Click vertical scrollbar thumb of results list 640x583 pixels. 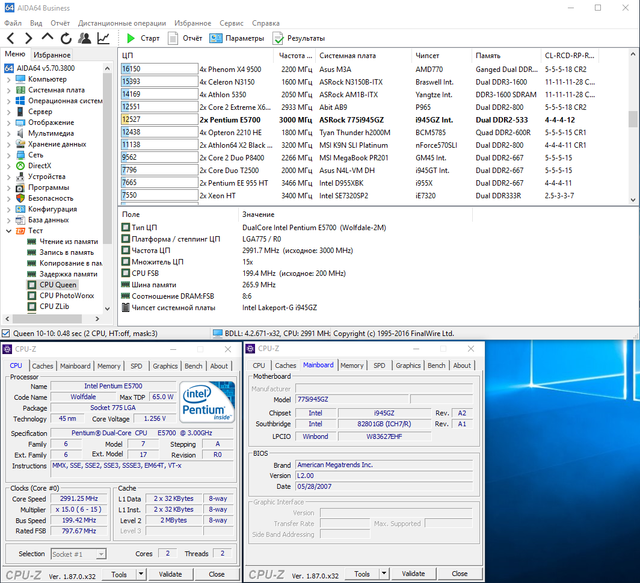click(633, 119)
